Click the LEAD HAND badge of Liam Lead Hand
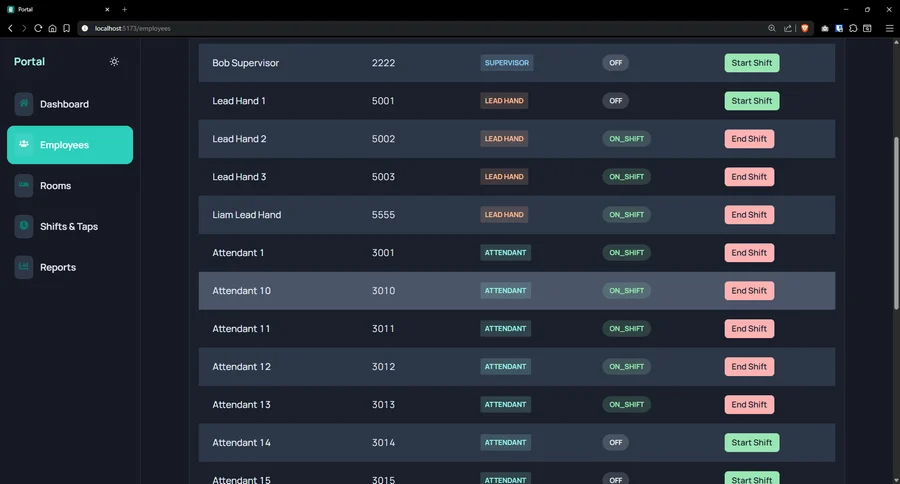 pyautogui.click(x=504, y=214)
